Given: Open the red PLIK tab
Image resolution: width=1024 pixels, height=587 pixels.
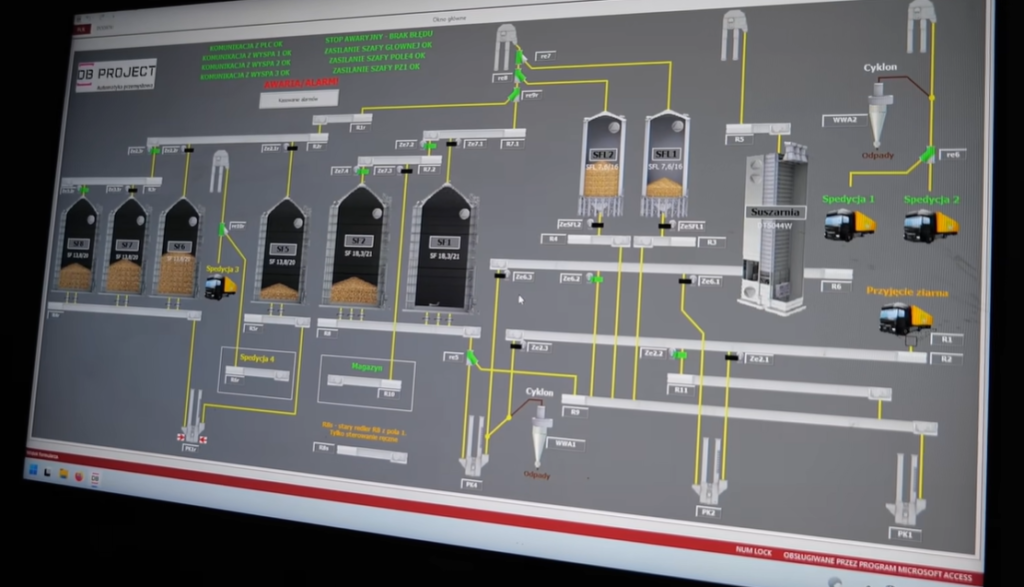Looking at the screenshot, I should point(81,29).
